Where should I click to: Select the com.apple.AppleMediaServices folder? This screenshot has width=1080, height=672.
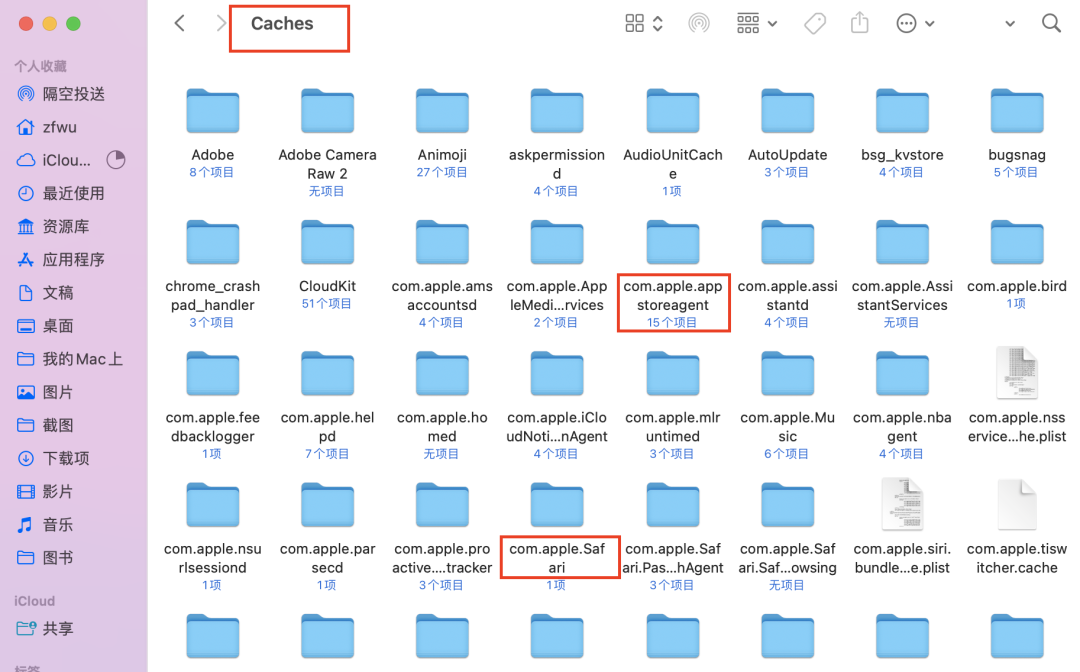coord(557,242)
